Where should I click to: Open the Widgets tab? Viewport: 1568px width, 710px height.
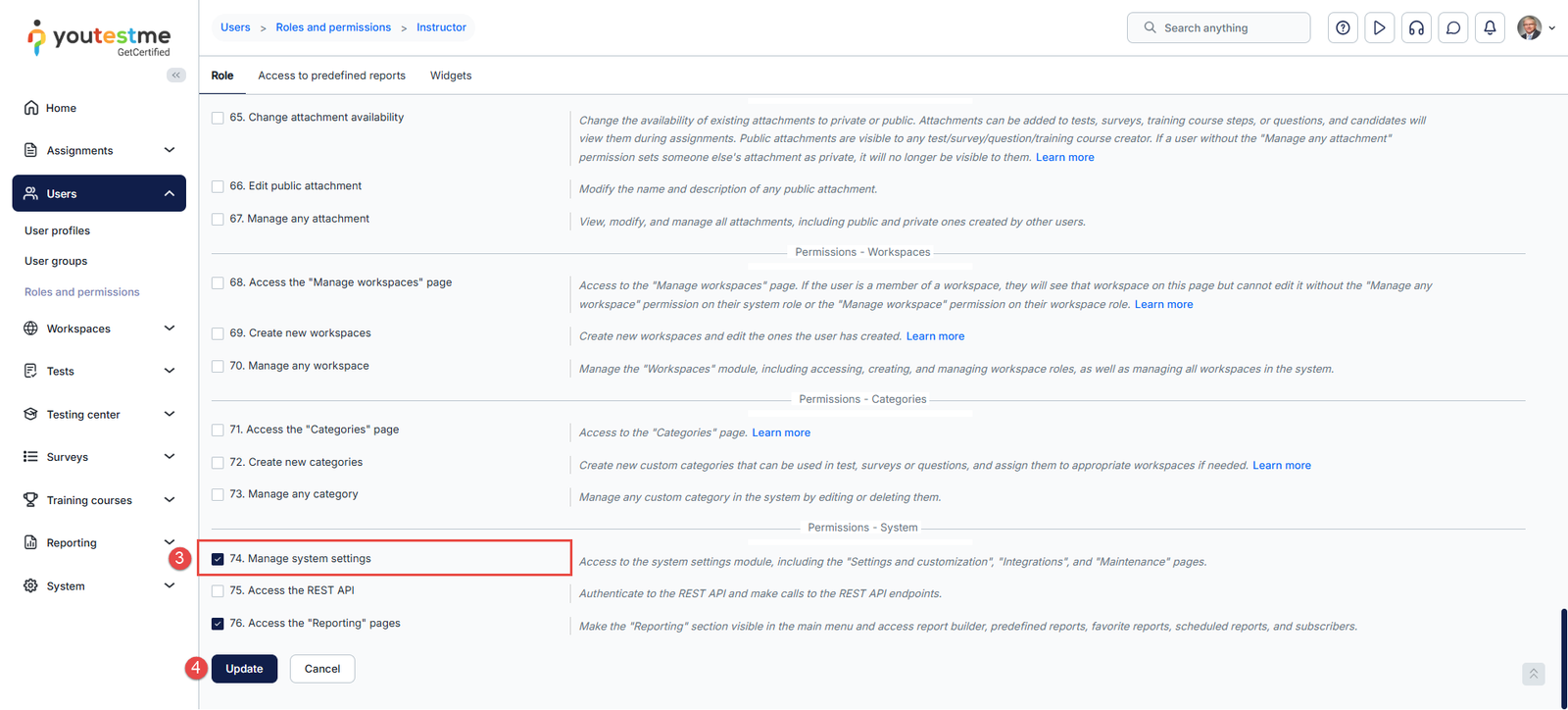point(451,76)
